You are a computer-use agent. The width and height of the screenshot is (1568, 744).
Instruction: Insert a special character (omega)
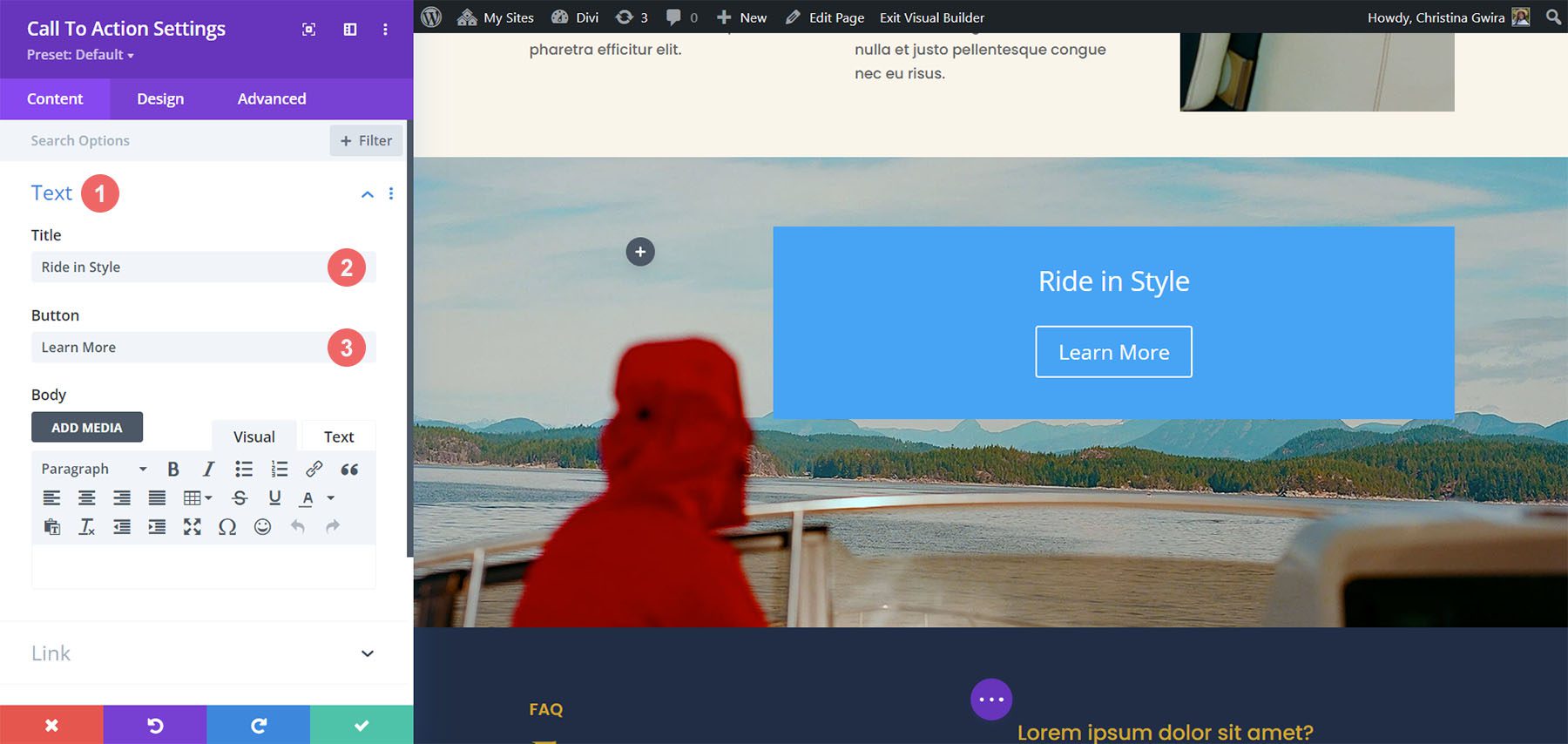227,526
